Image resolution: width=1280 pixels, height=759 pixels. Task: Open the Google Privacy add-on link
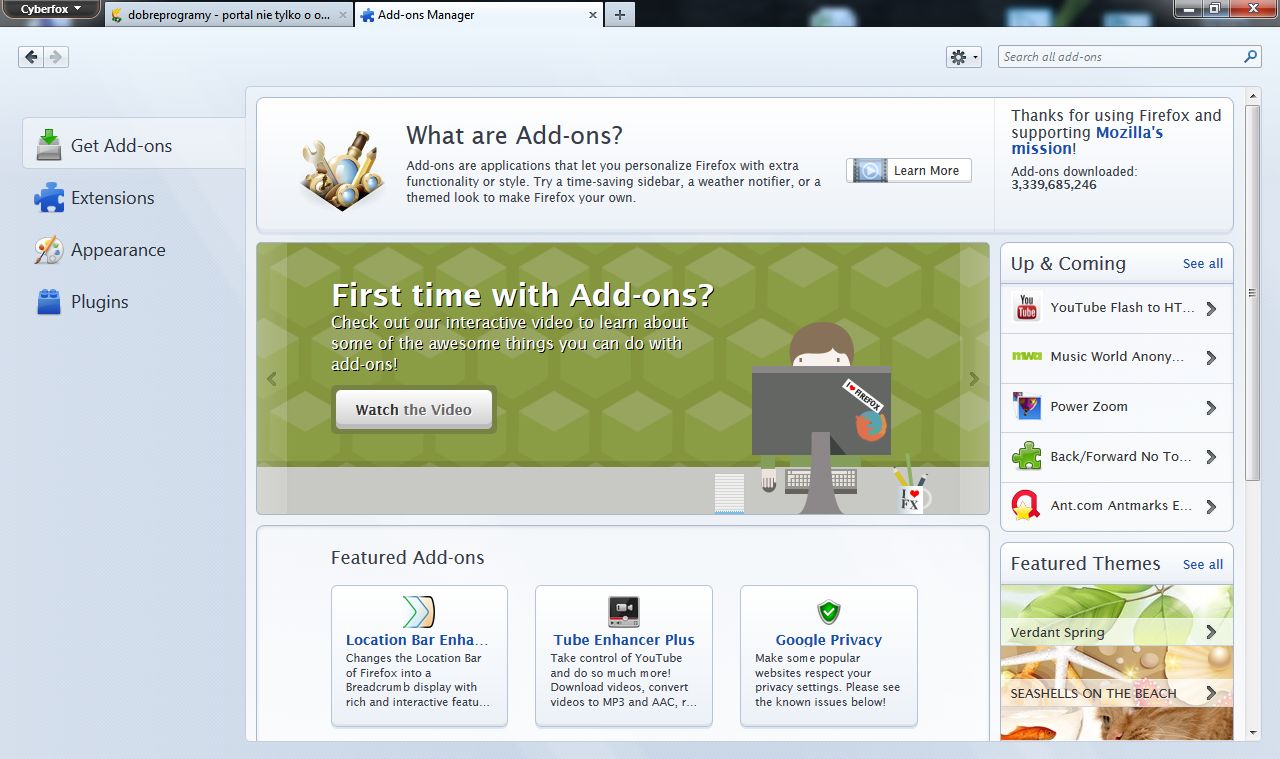point(829,640)
